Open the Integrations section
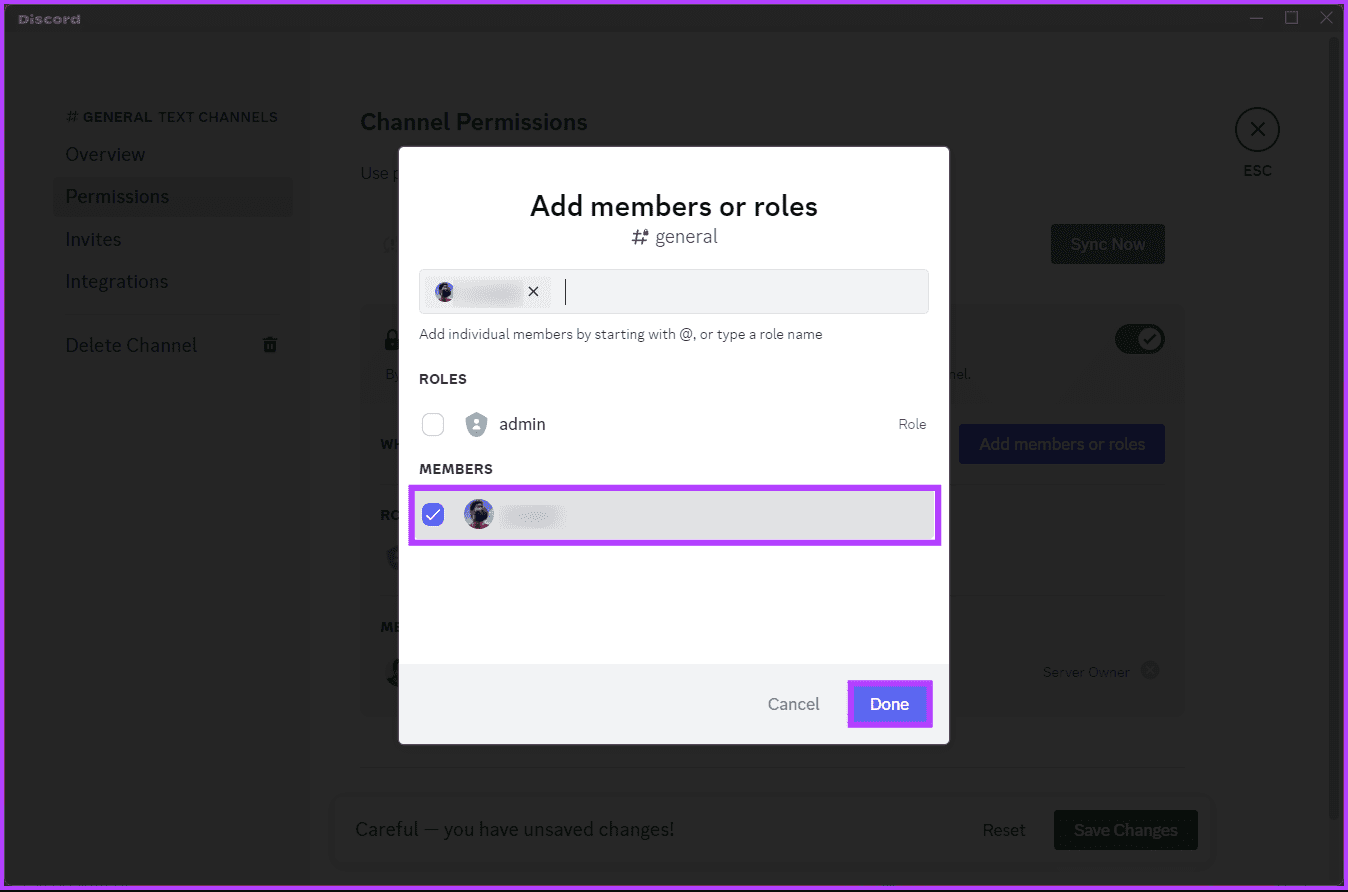The width and height of the screenshot is (1348, 892). 117,281
